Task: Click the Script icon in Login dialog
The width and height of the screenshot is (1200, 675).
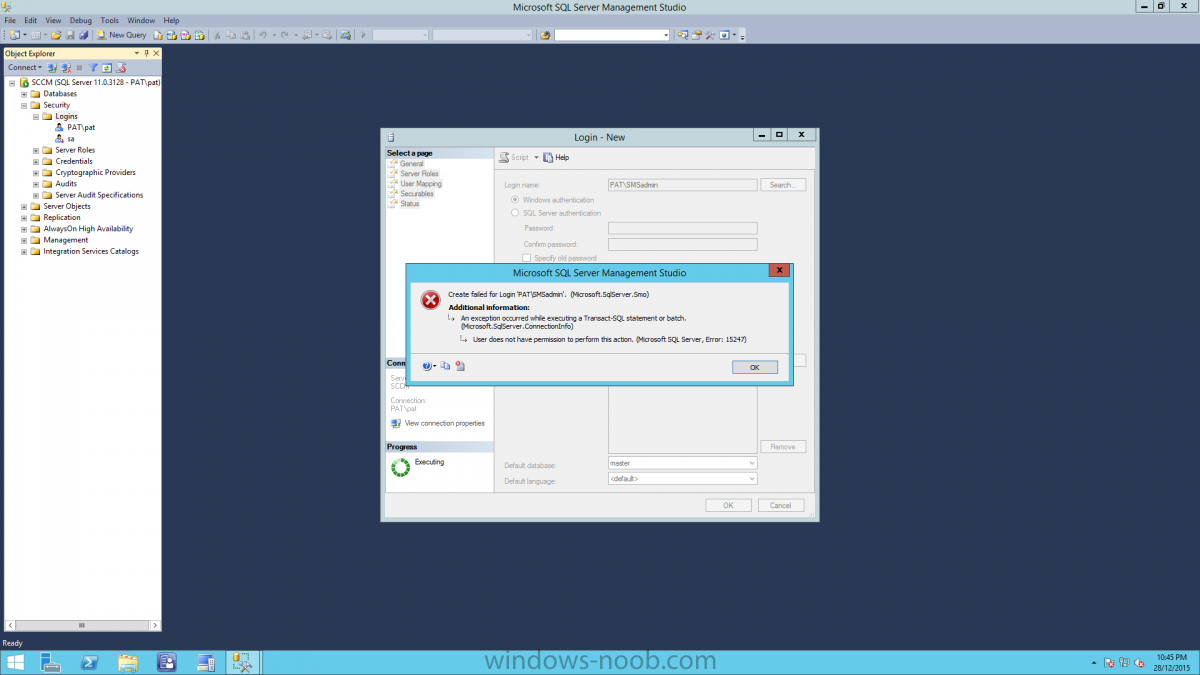Action: click(505, 157)
